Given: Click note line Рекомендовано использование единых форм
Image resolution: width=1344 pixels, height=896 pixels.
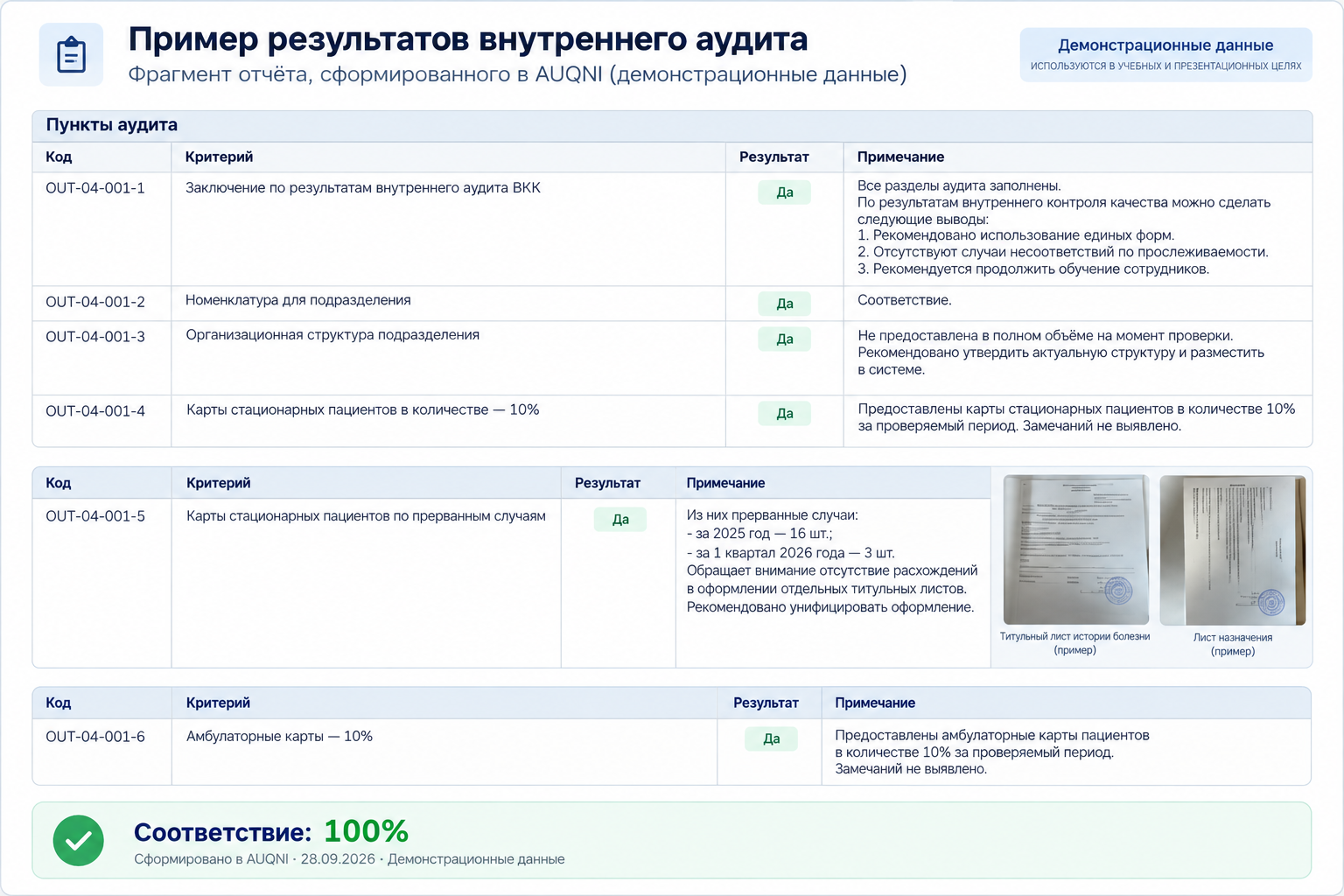Looking at the screenshot, I should 1016,235.
